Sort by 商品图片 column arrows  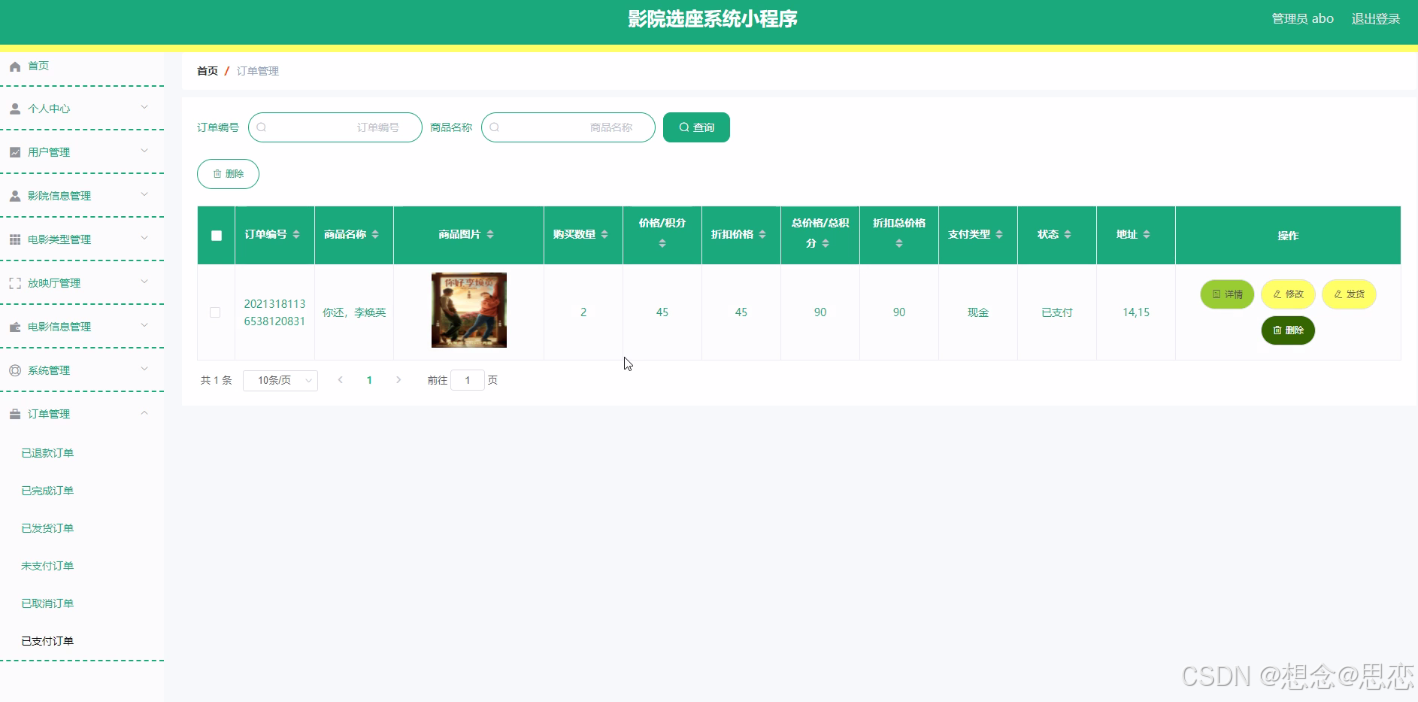tap(490, 235)
